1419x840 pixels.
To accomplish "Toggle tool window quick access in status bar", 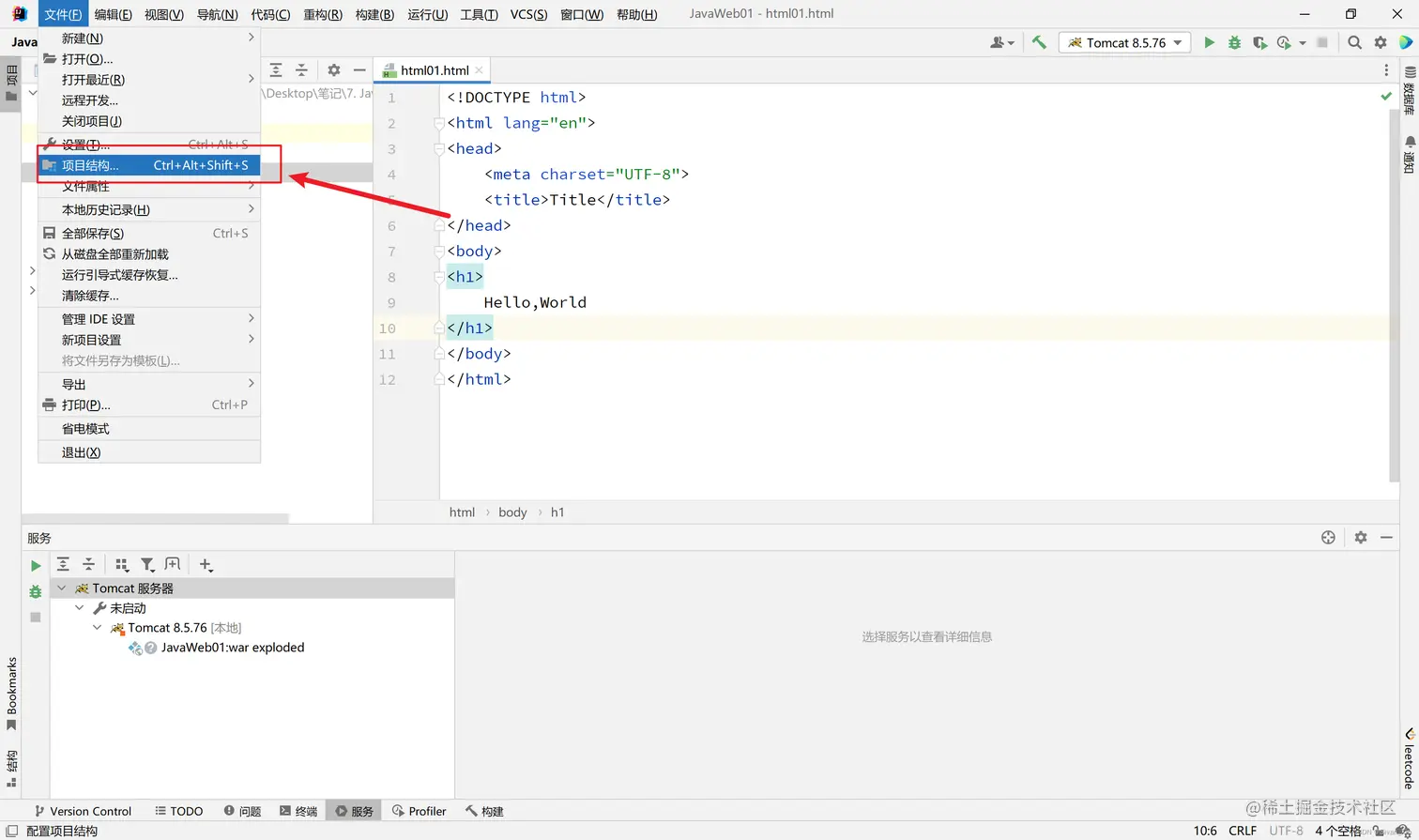I will coord(11,831).
